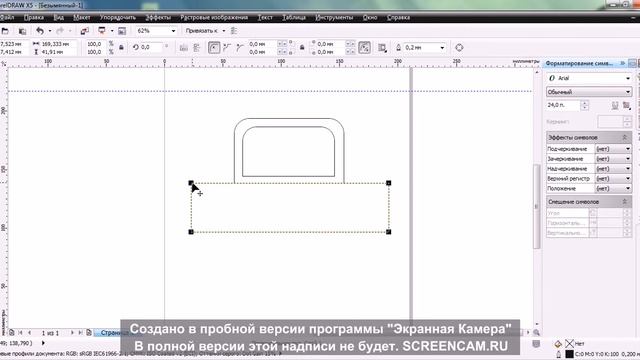This screenshot has width=640, height=360.
Task: Click the Convert to curves icon
Action: [x=459, y=48]
